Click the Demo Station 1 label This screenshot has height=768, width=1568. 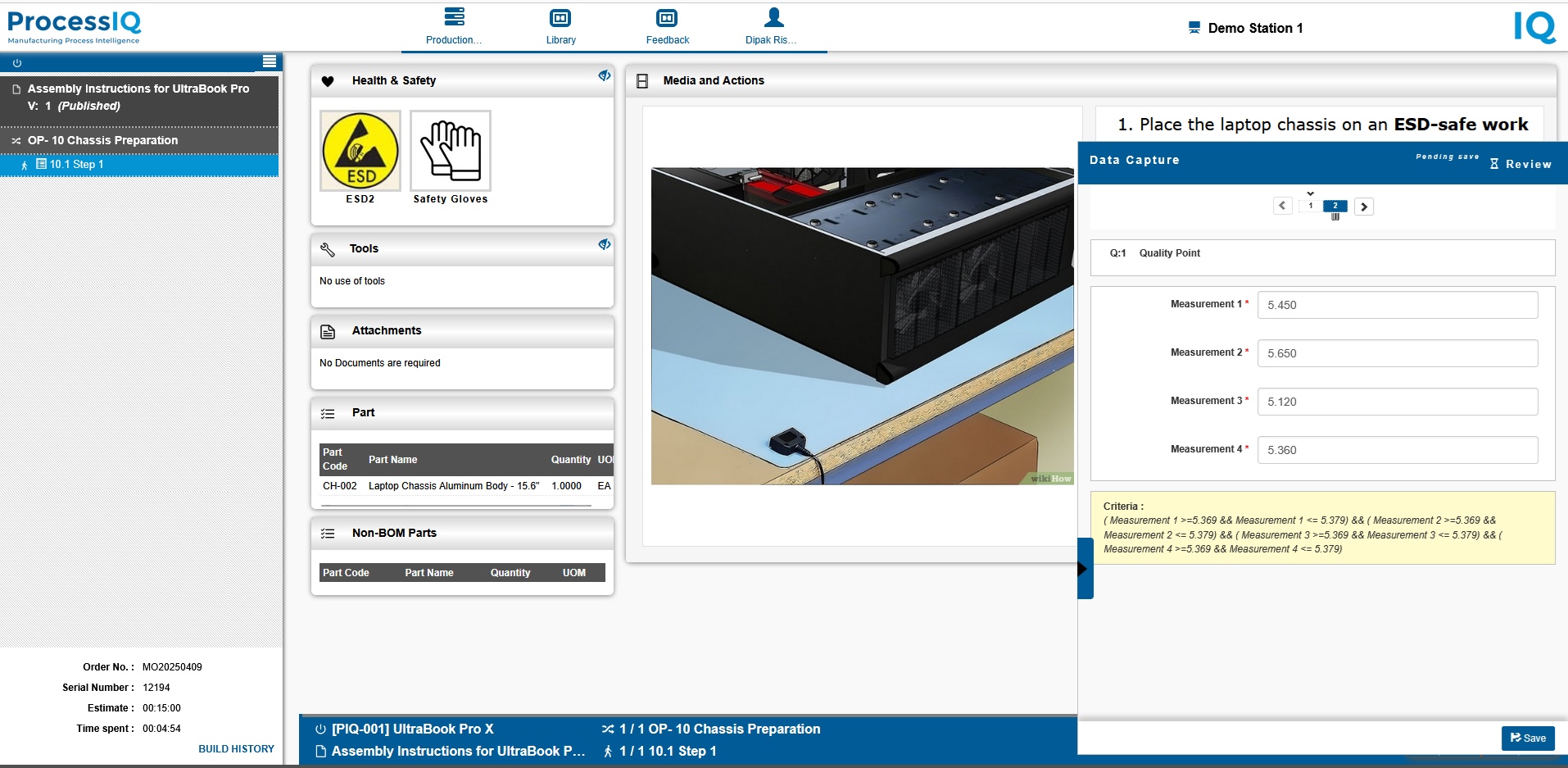1255,28
